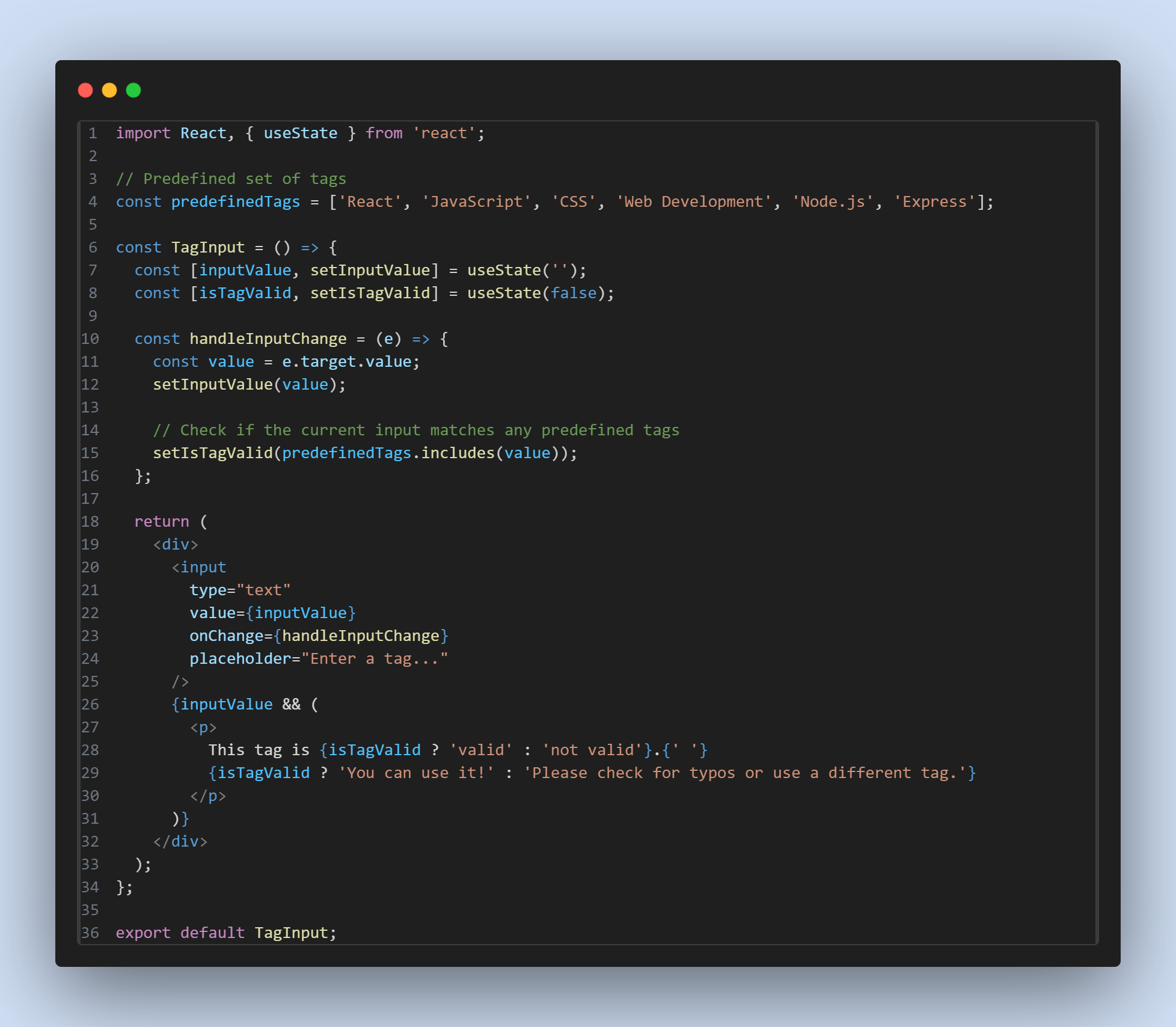This screenshot has height=1027, width=1176.
Task: Click the 'CSS' string in the array
Action: tap(574, 202)
